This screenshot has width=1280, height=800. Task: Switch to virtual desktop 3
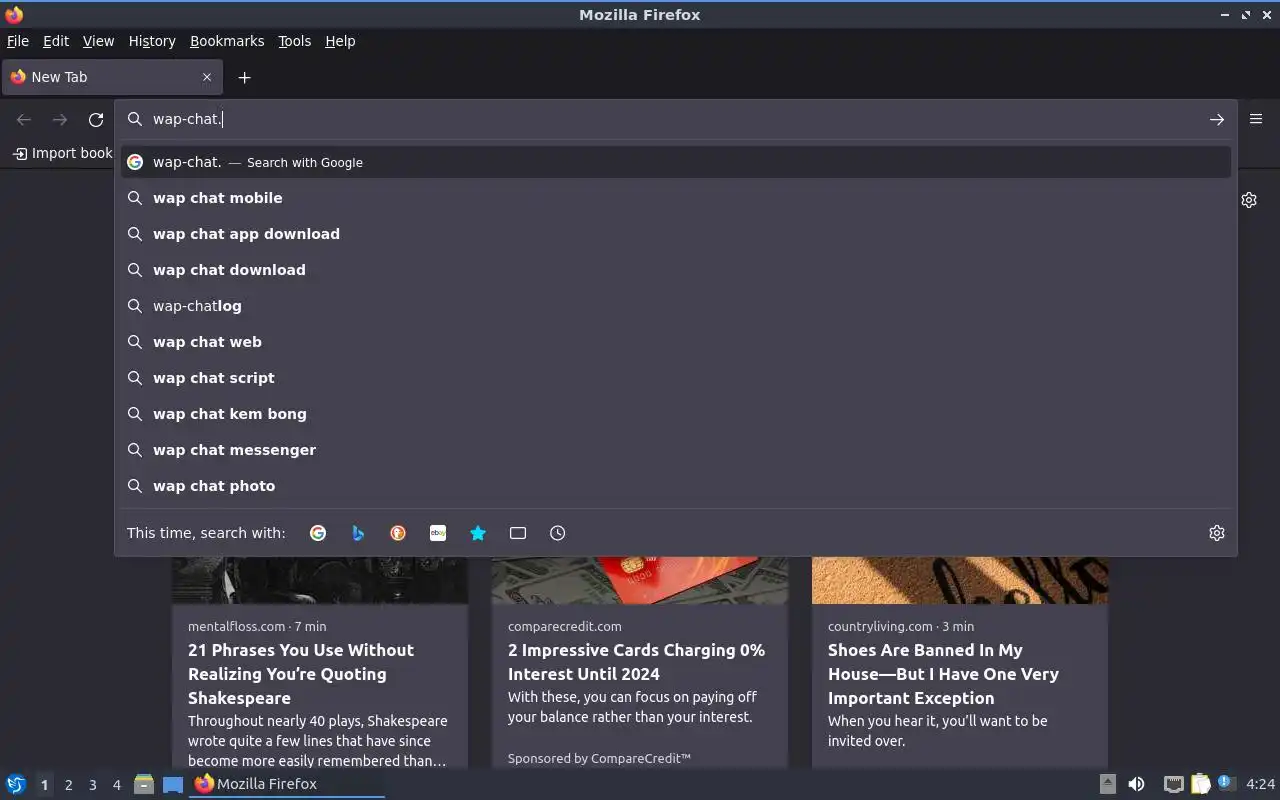(x=92, y=785)
